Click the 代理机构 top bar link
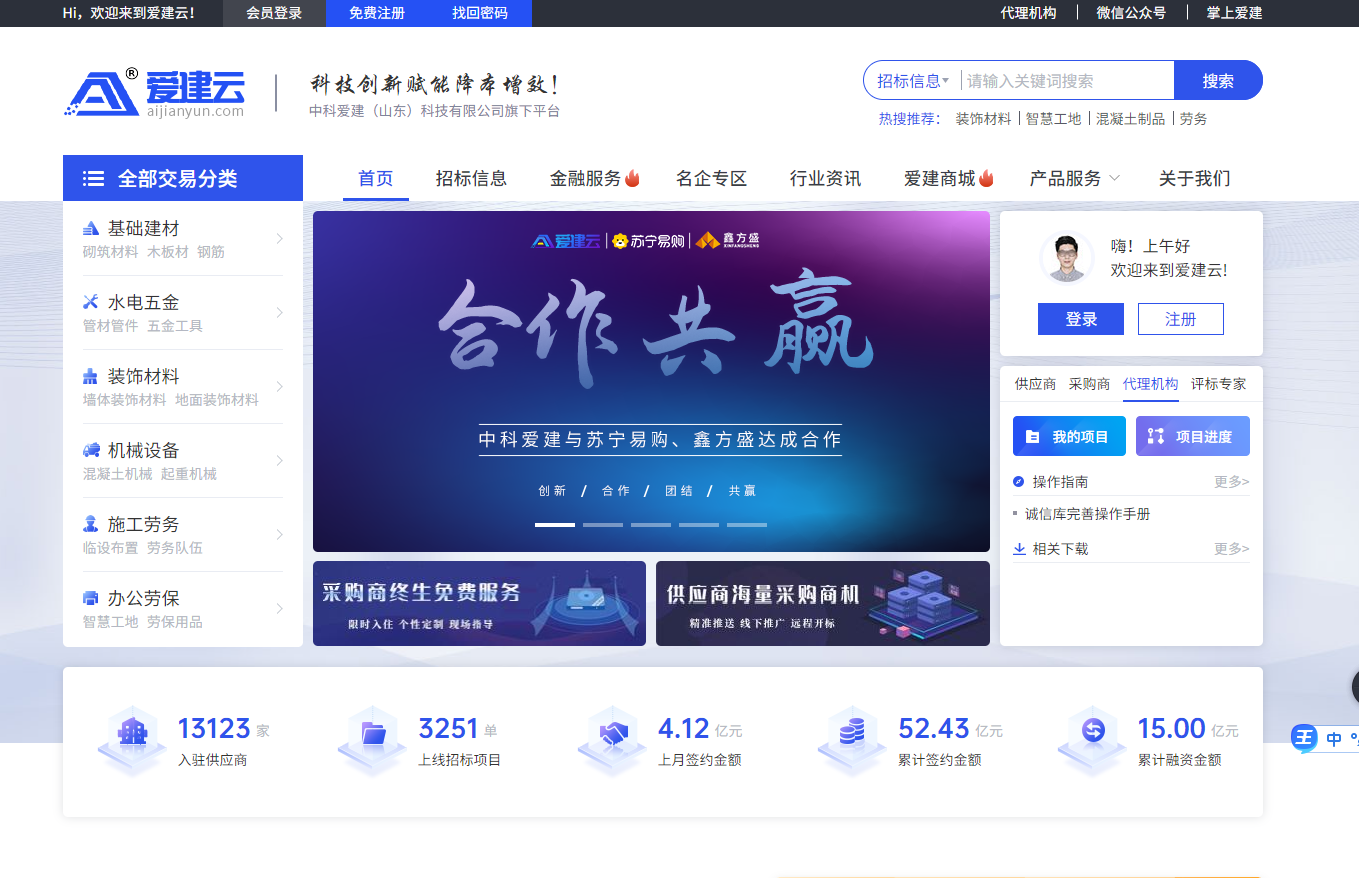This screenshot has height=878, width=1359. click(x=1028, y=13)
